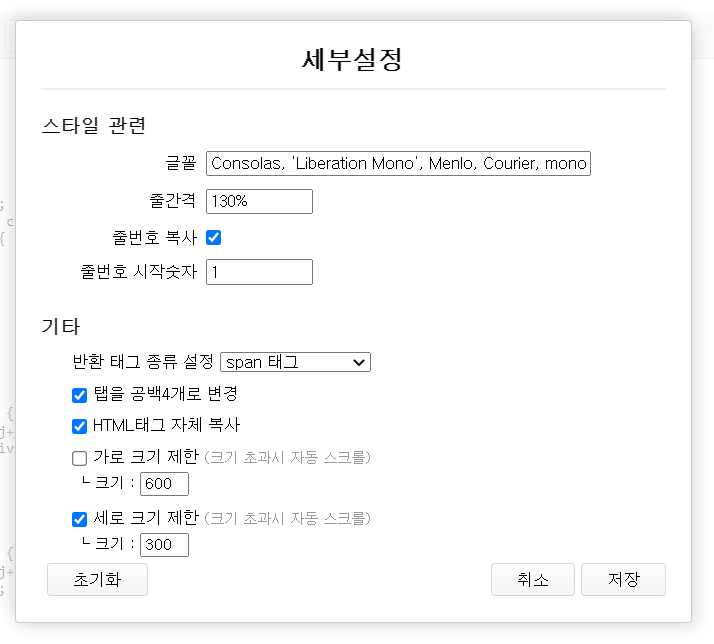Click the 글꼴 label text
The image size is (714, 644).
coord(181,163)
